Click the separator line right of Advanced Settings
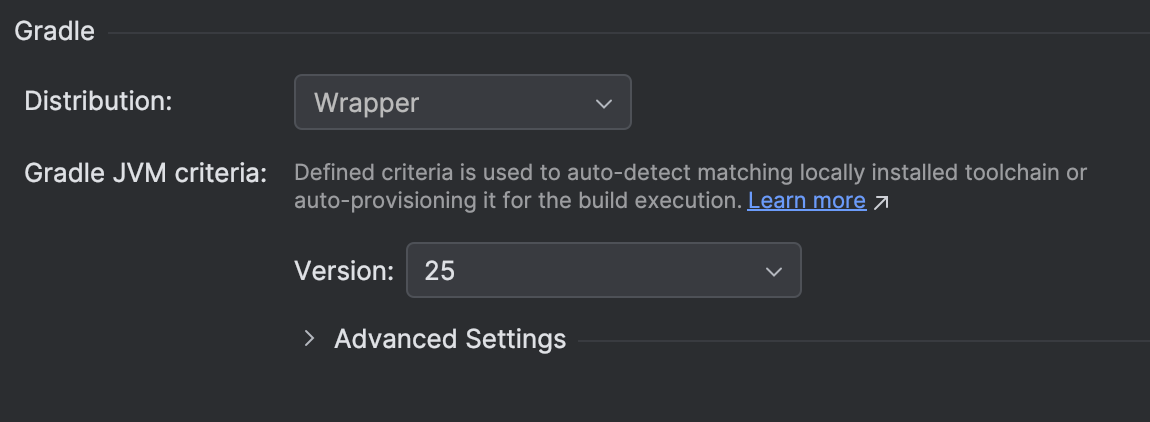1150x422 pixels. (860, 339)
